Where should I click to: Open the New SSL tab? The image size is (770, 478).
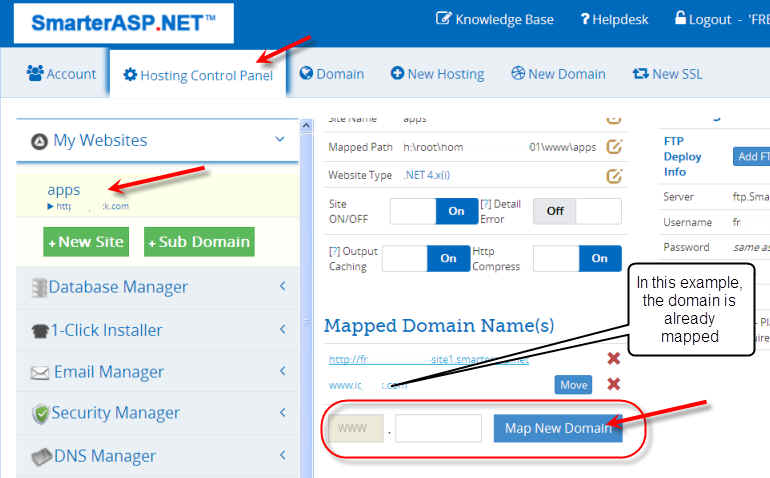point(667,74)
